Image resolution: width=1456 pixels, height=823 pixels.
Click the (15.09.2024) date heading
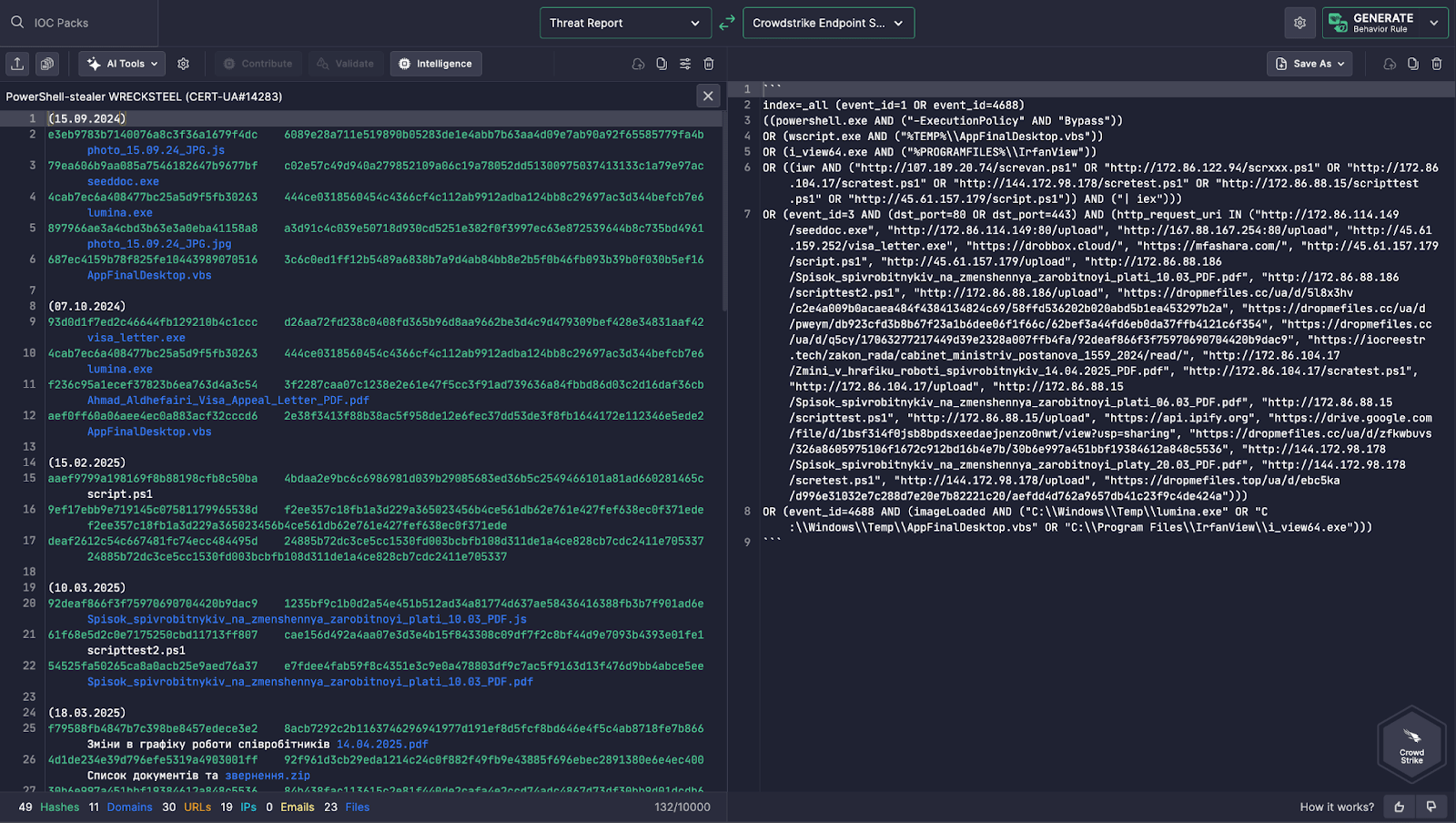pos(87,118)
